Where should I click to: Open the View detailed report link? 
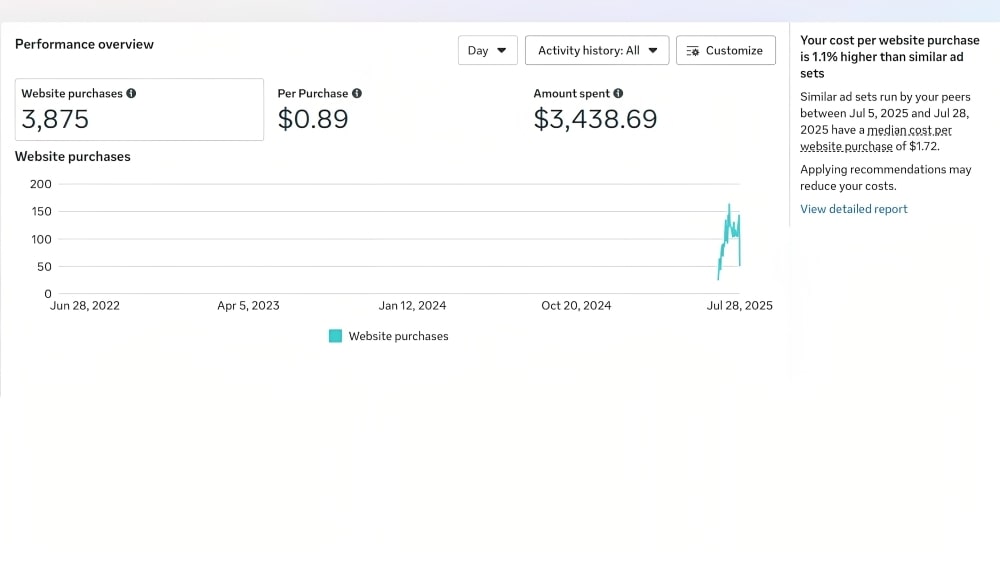853,209
